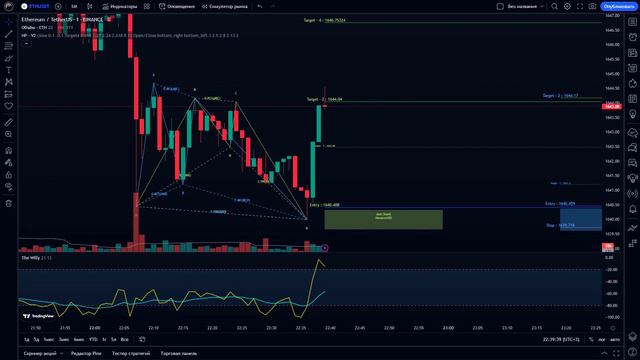Open the alerts clock panel icon
Image resolution: width=640 pixels, height=360 pixels.
[632, 37]
